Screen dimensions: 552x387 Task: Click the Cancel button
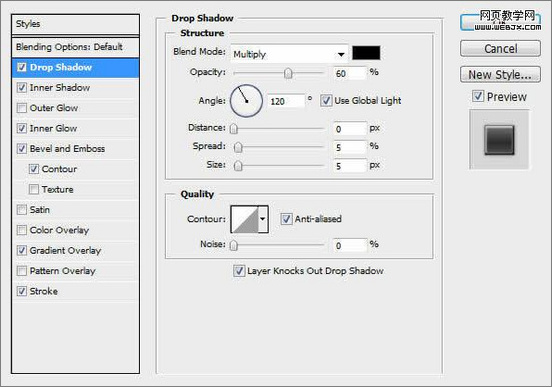pyautogui.click(x=500, y=49)
